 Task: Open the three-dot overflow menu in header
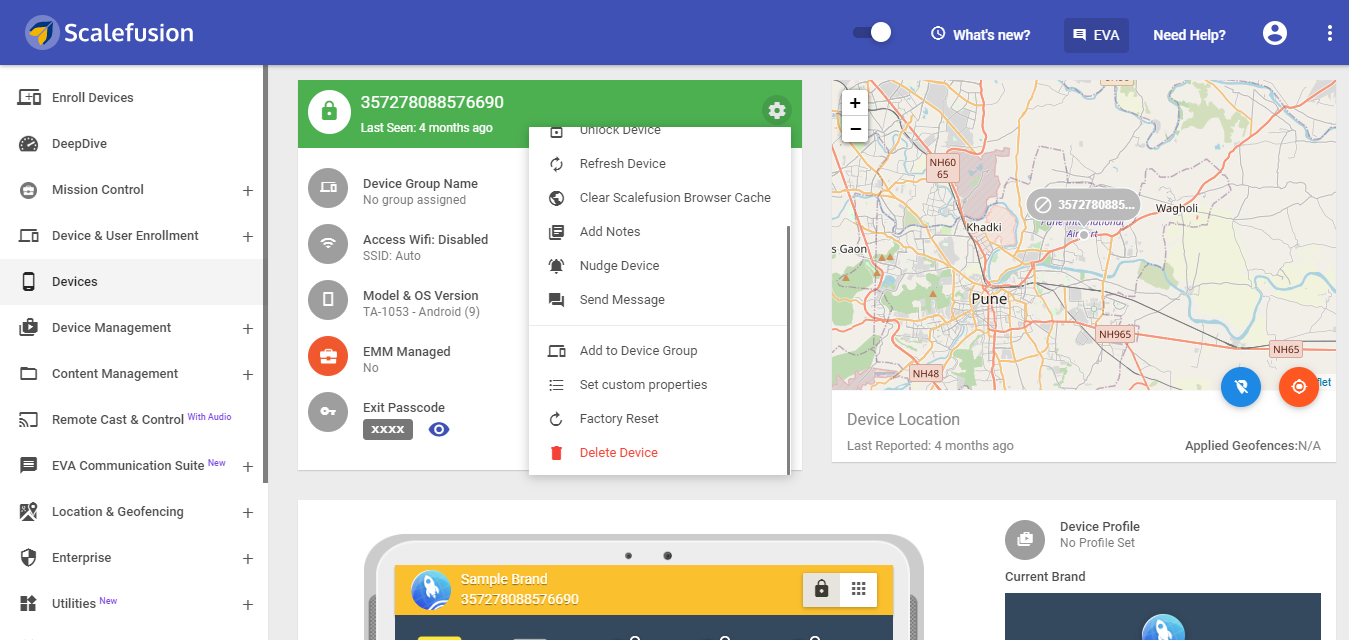click(1329, 33)
